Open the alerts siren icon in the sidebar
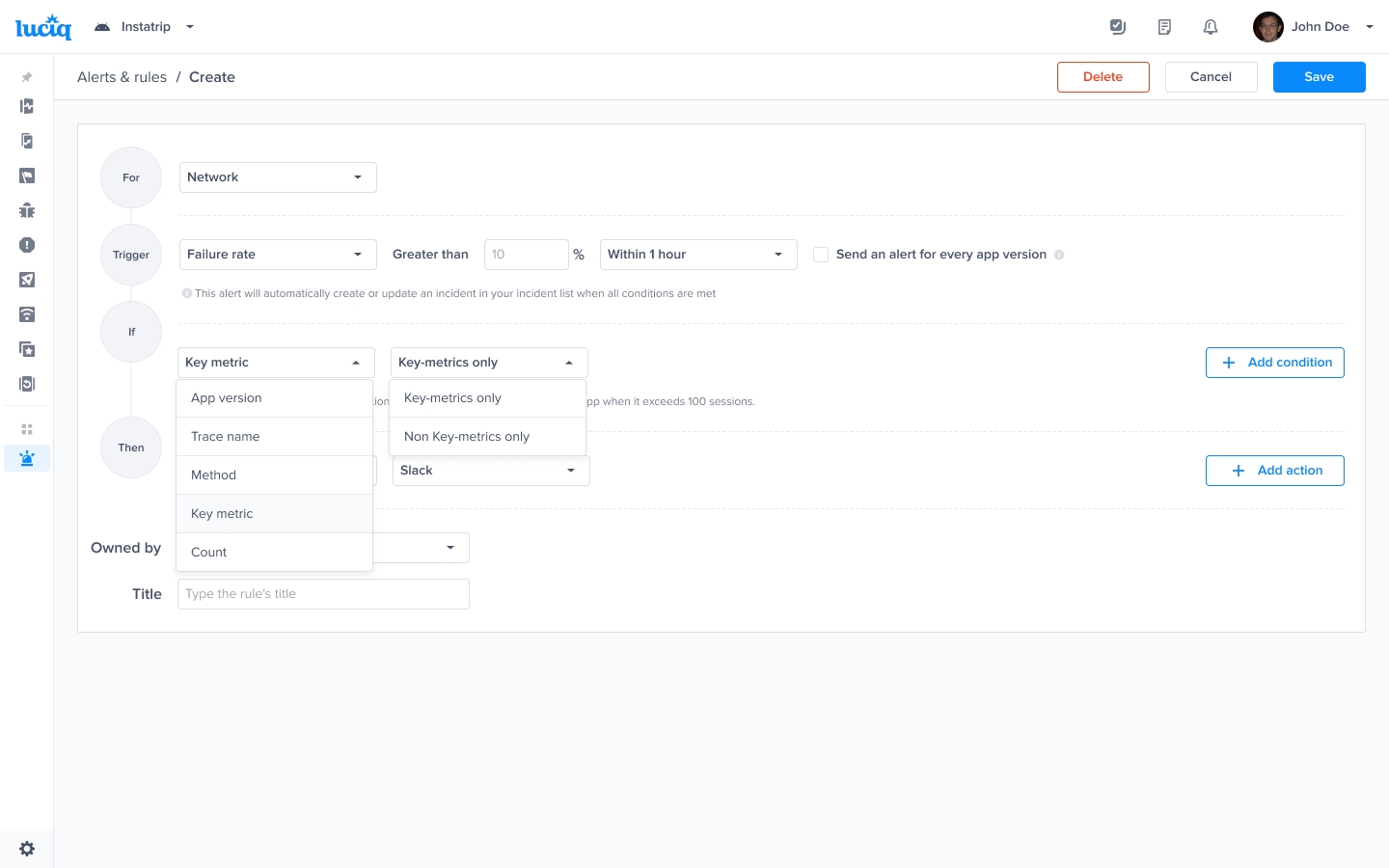This screenshot has width=1389, height=868. [x=27, y=458]
